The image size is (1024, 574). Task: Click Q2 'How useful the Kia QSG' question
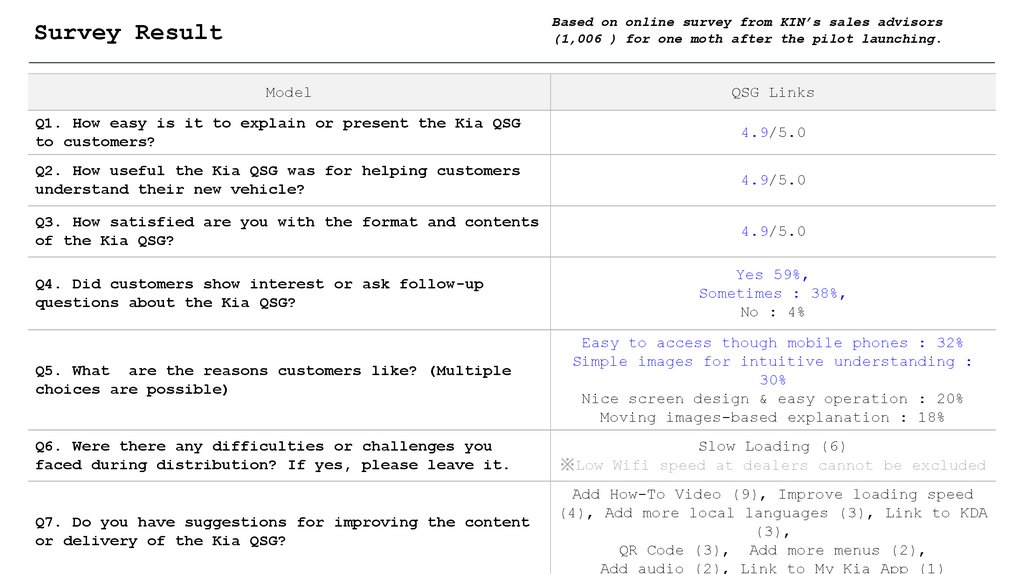tap(278, 180)
